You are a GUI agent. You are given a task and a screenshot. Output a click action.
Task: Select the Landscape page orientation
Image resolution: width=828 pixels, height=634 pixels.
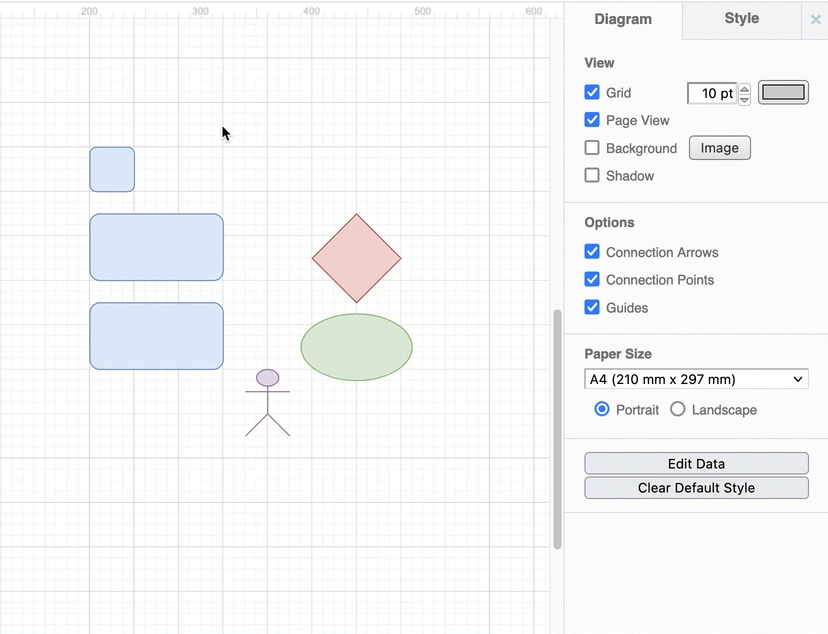click(677, 409)
